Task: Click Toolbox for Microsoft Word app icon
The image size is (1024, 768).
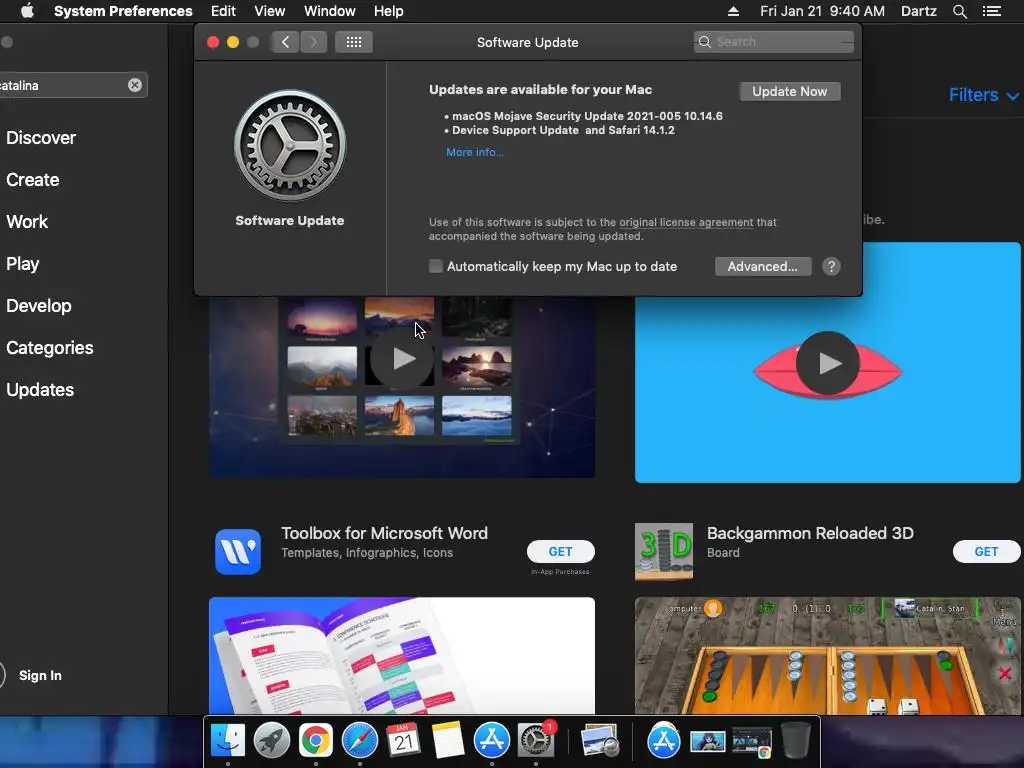Action: [238, 551]
